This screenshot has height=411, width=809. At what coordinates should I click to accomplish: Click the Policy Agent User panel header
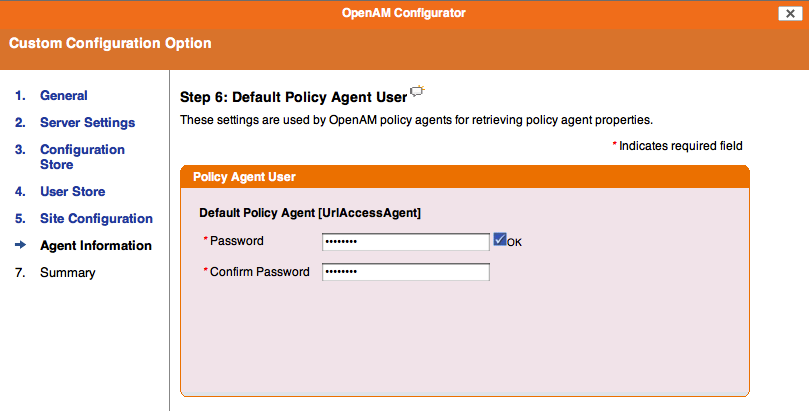click(464, 177)
